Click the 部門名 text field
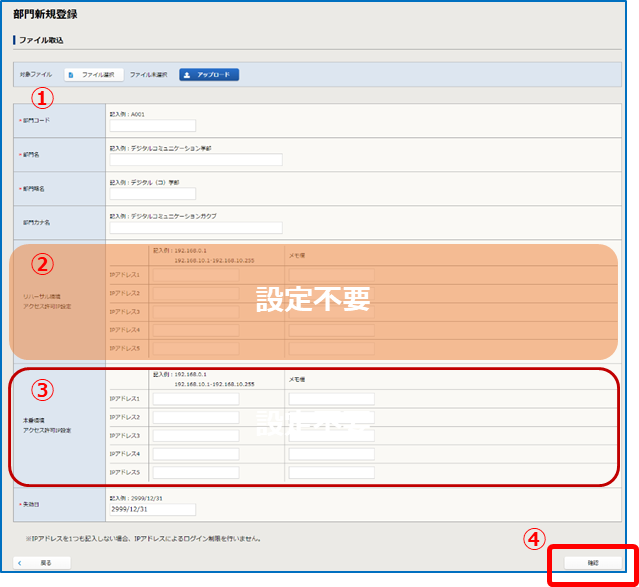The width and height of the screenshot is (639, 587). (x=196, y=160)
